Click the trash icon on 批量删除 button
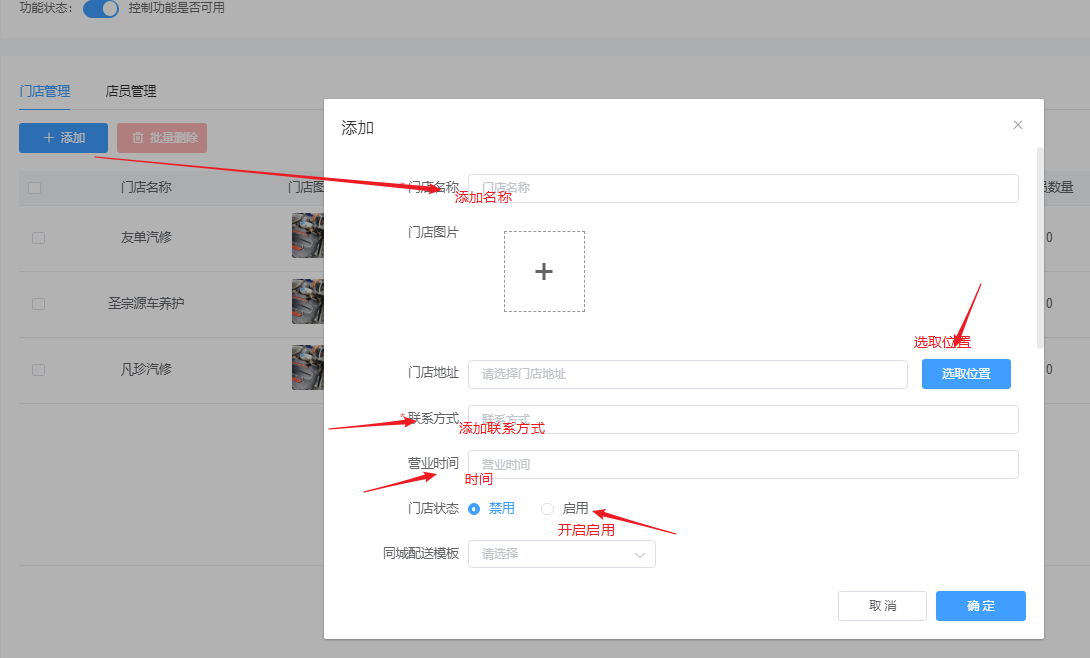1090x658 pixels. [140, 138]
